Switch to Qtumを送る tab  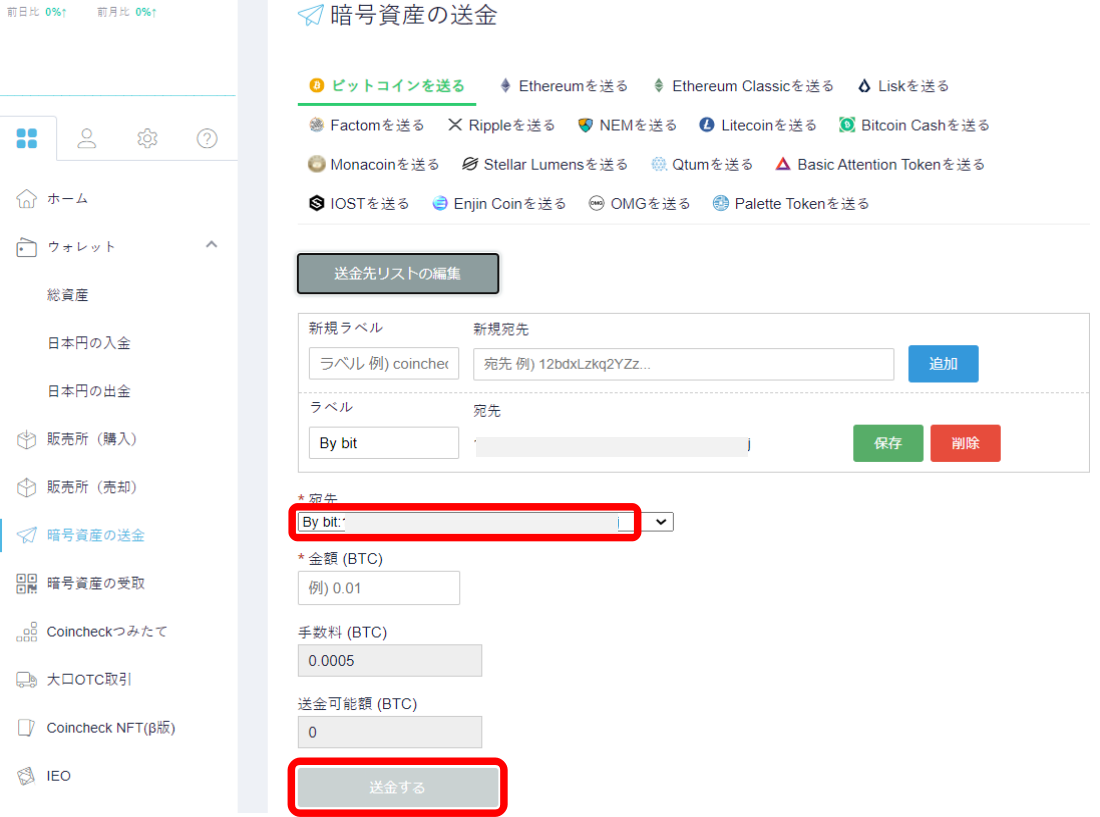[702, 164]
